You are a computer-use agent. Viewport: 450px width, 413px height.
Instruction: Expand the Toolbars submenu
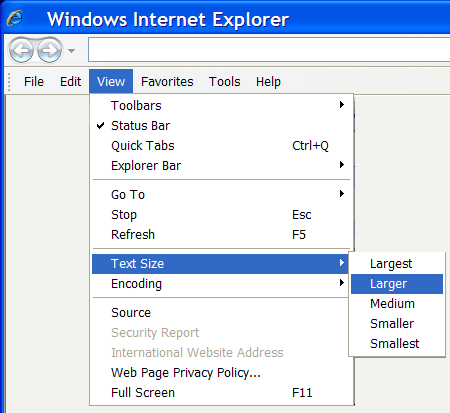click(221, 106)
